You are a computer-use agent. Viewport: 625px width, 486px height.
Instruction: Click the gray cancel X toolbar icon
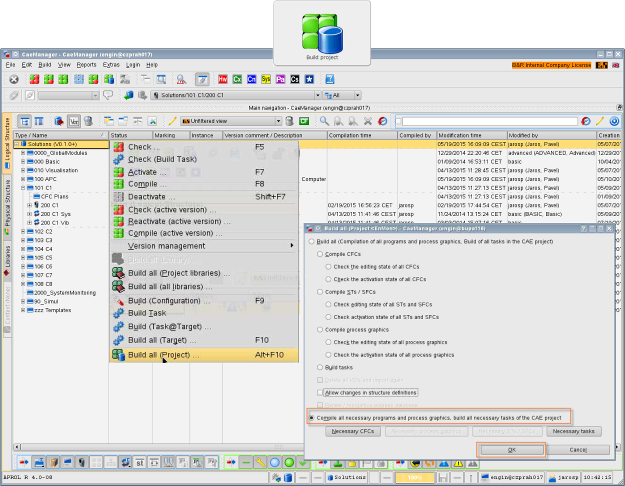pos(14,79)
